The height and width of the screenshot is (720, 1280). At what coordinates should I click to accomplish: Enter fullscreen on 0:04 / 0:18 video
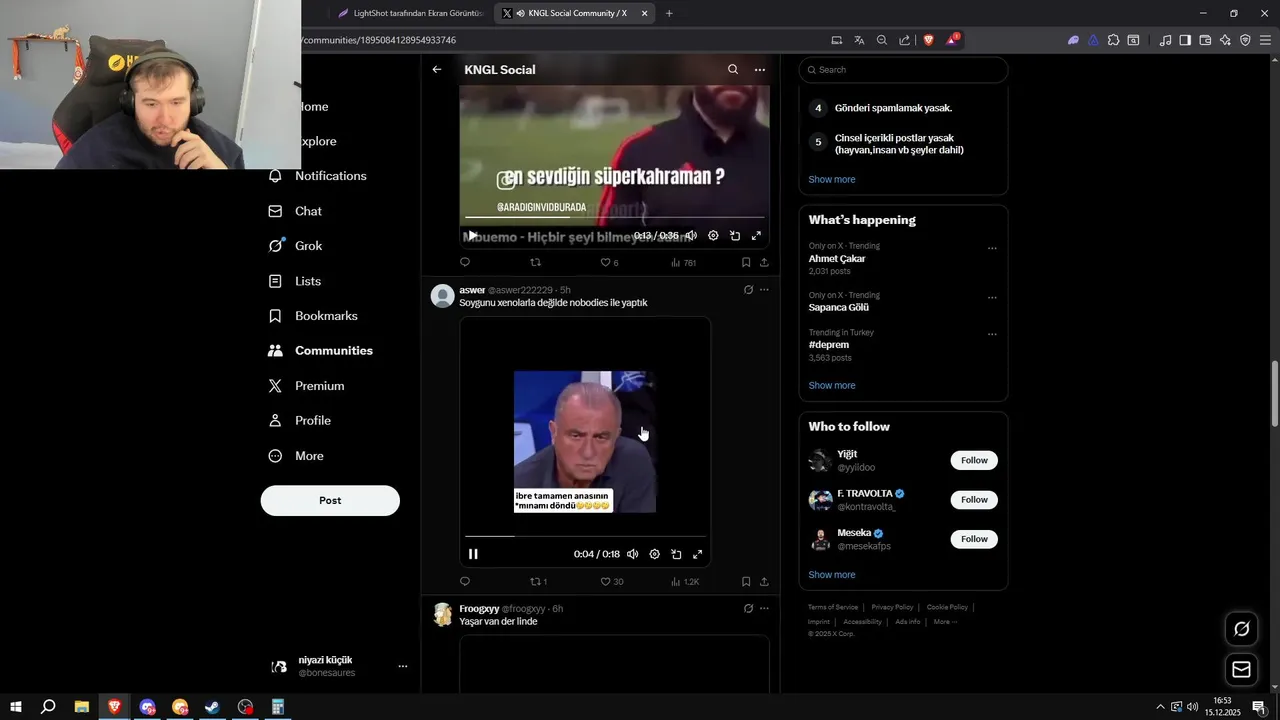click(698, 554)
